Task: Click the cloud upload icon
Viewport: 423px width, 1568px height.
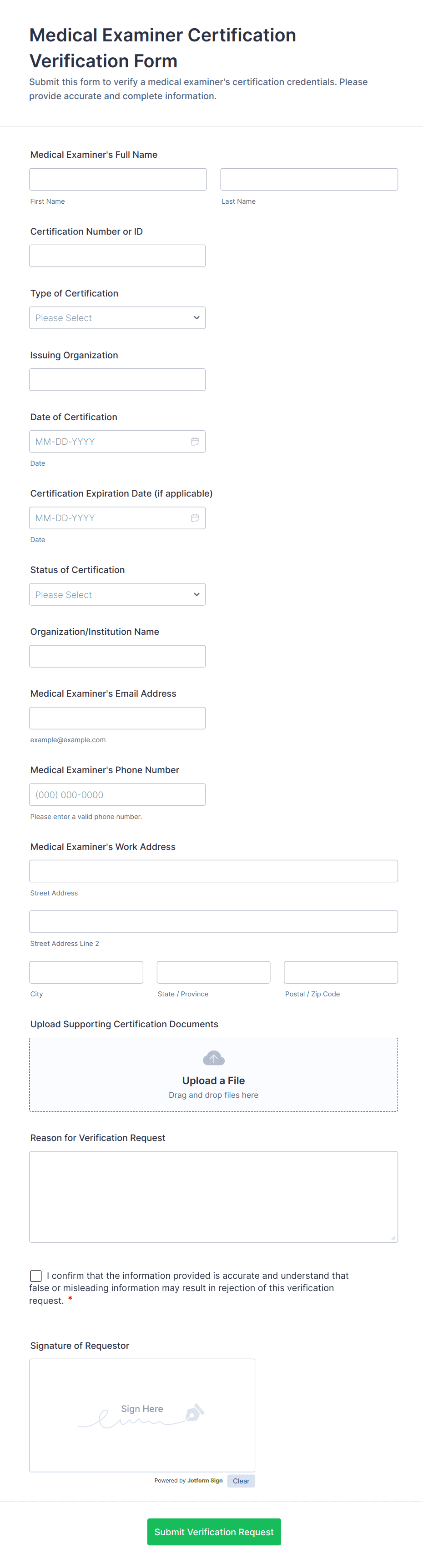Action: 214,1058
